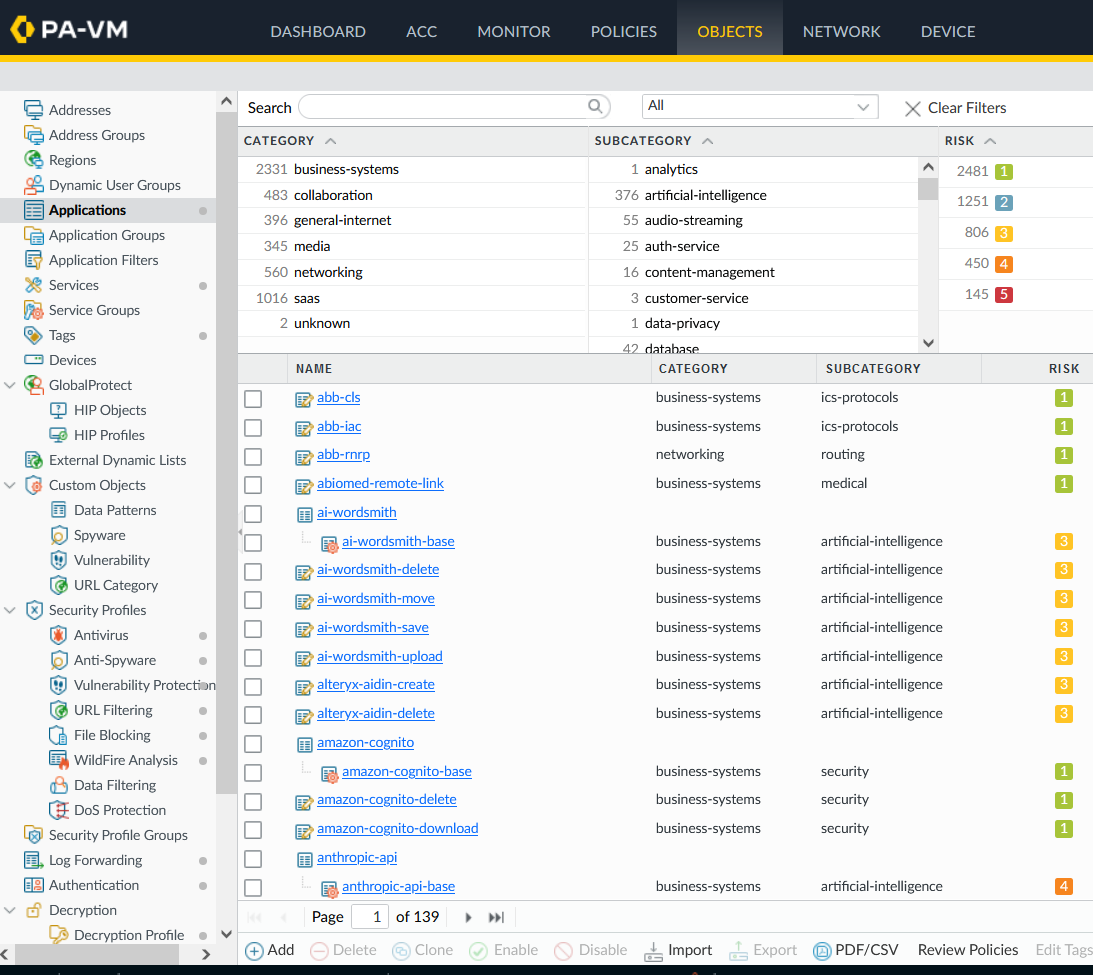1093x975 pixels.
Task: Select the ai-wordsmith row checkbox
Action: pyautogui.click(x=253, y=513)
